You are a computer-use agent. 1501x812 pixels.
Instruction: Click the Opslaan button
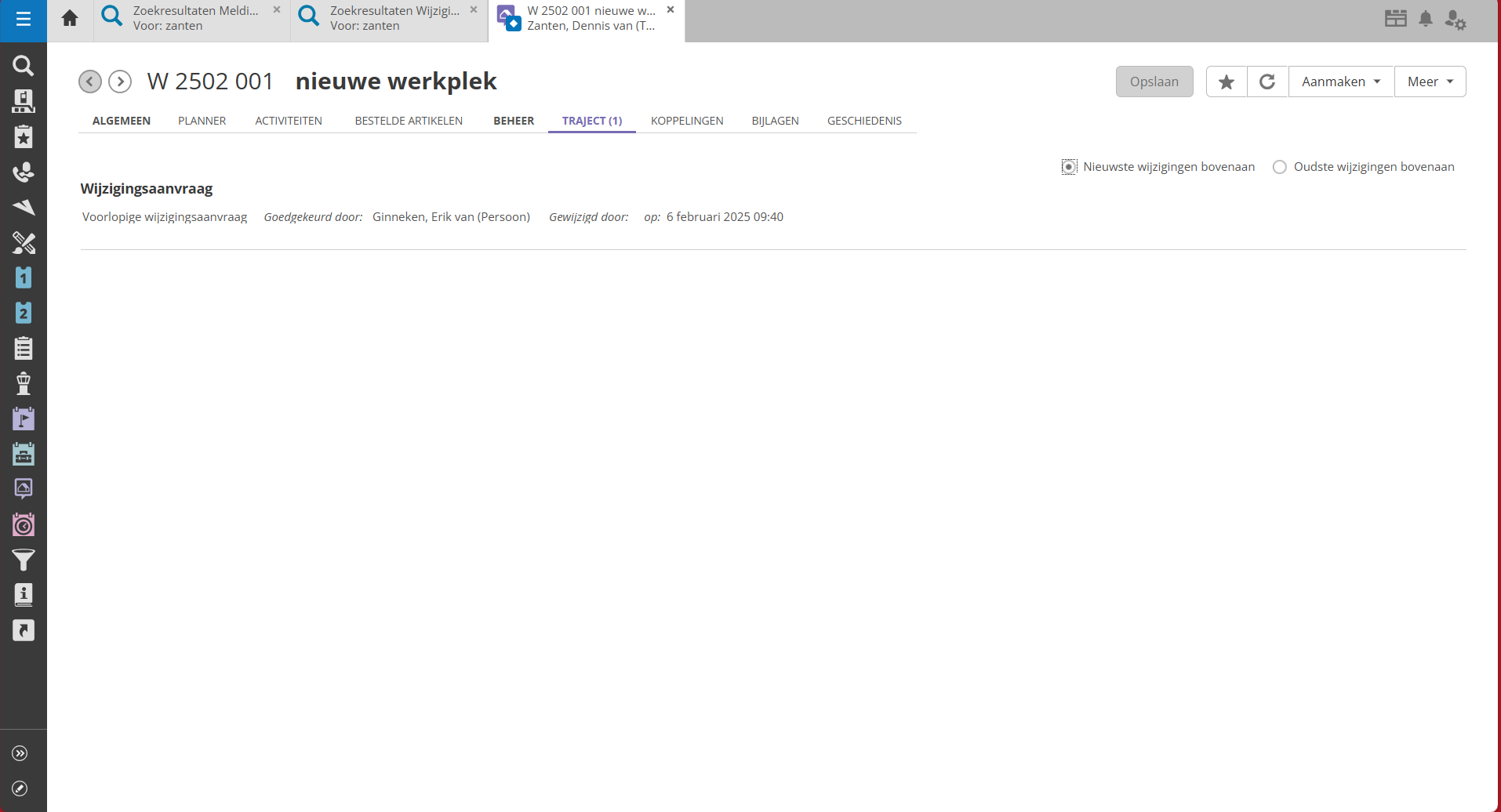click(x=1154, y=82)
